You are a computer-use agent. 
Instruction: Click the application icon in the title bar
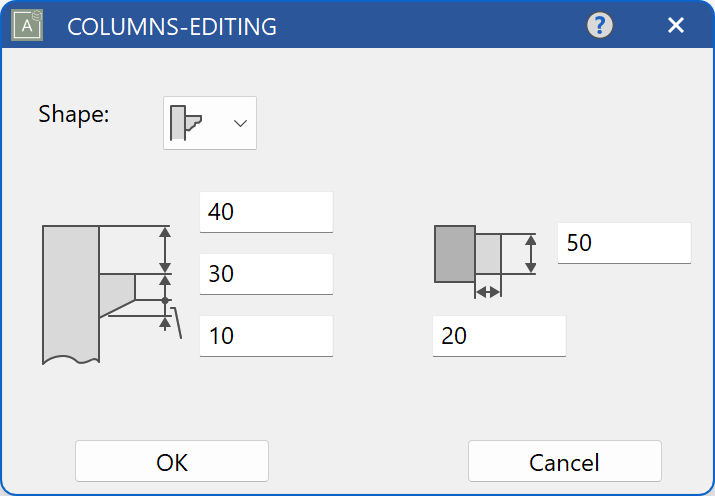pos(25,26)
